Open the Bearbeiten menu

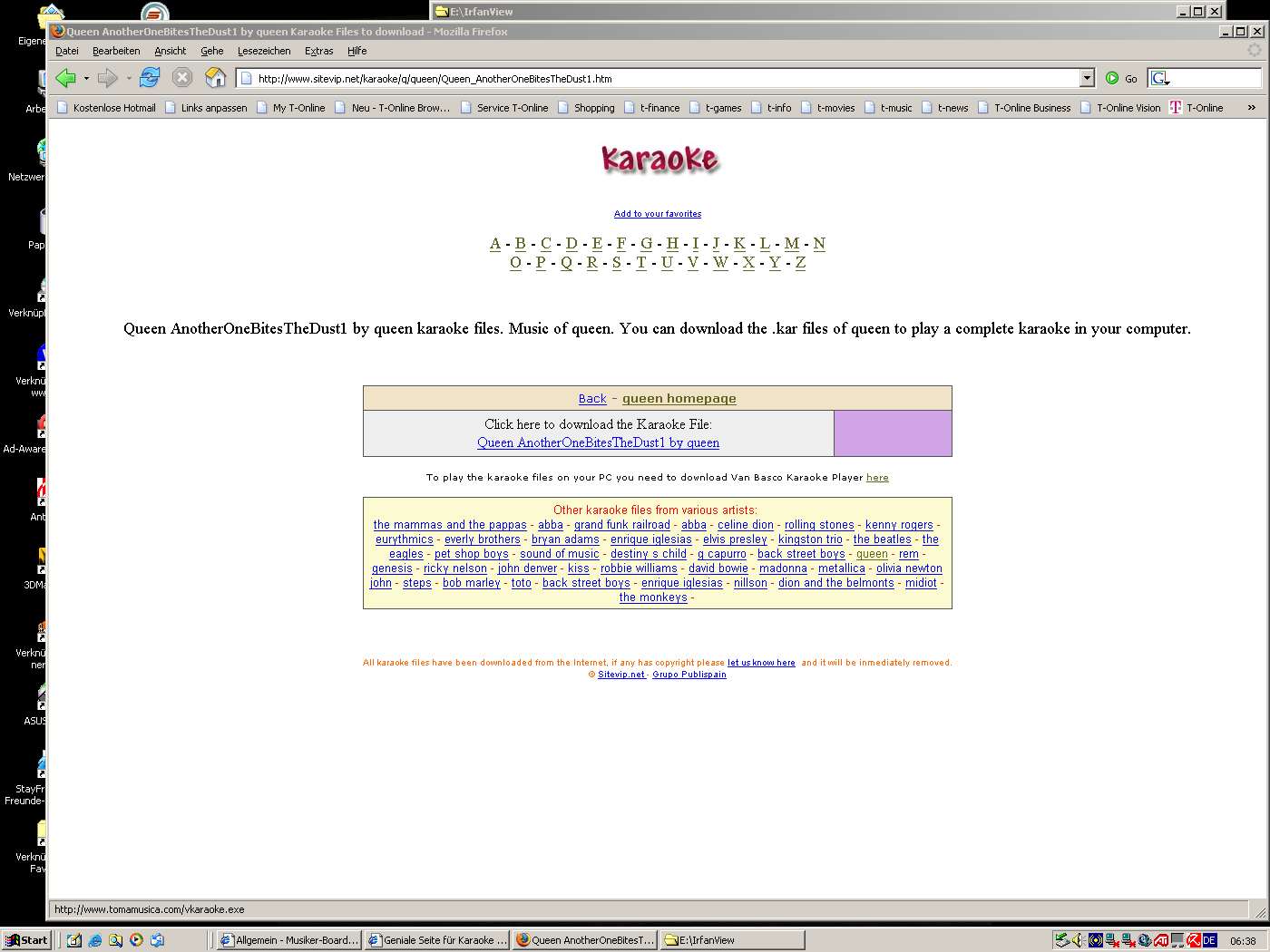116,51
